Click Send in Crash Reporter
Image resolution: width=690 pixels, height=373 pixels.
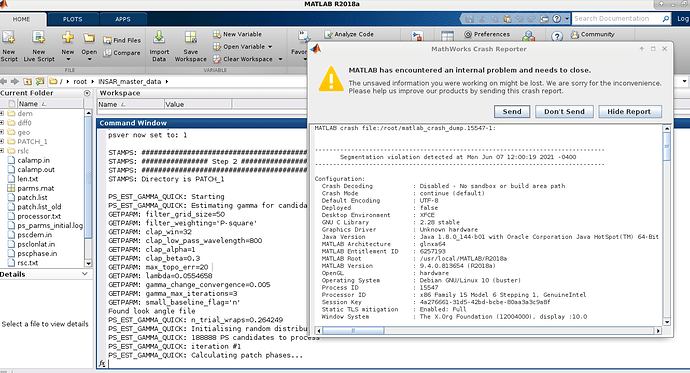click(512, 112)
